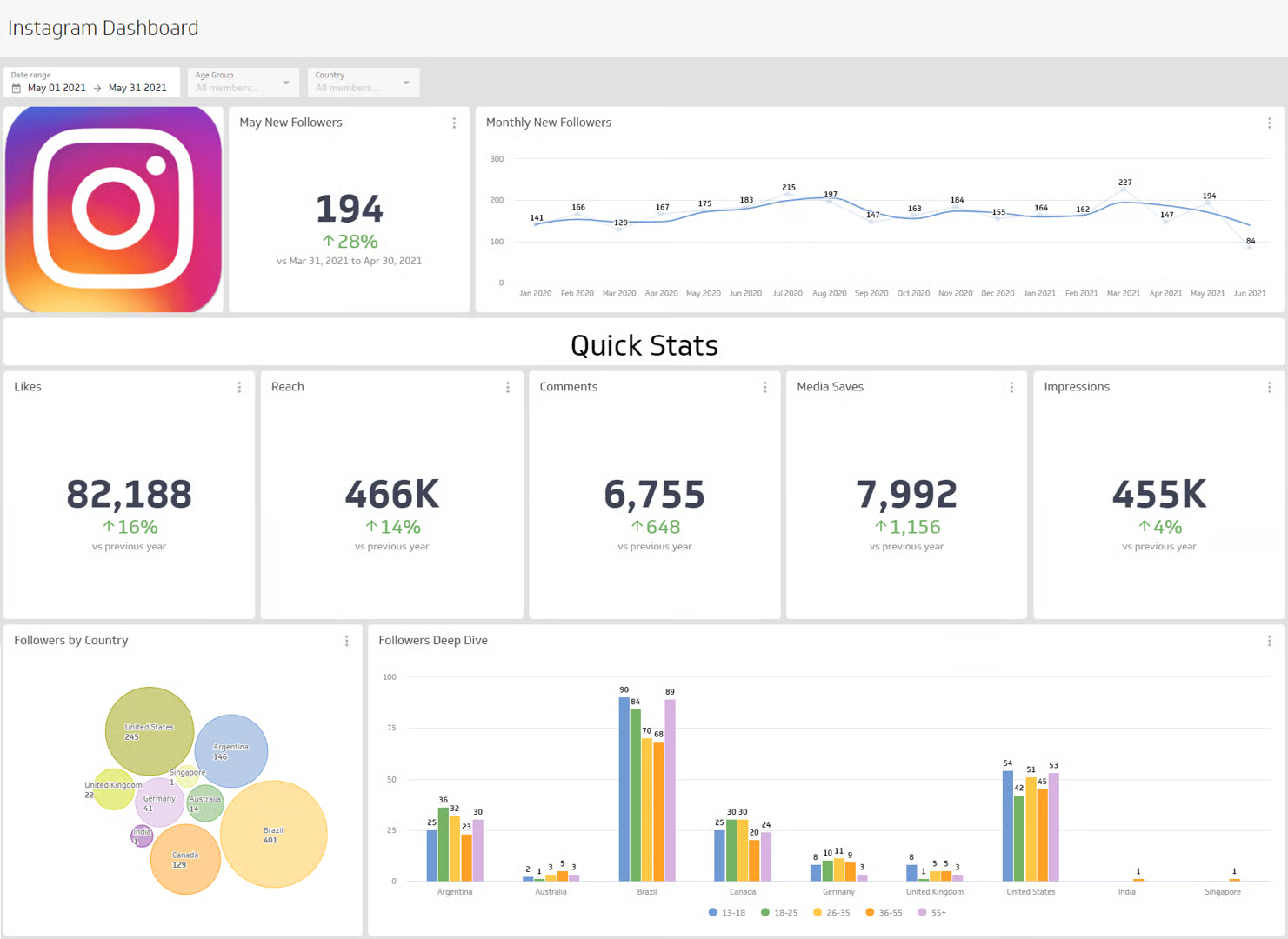Toggle the 13-18 legend series

point(727,913)
